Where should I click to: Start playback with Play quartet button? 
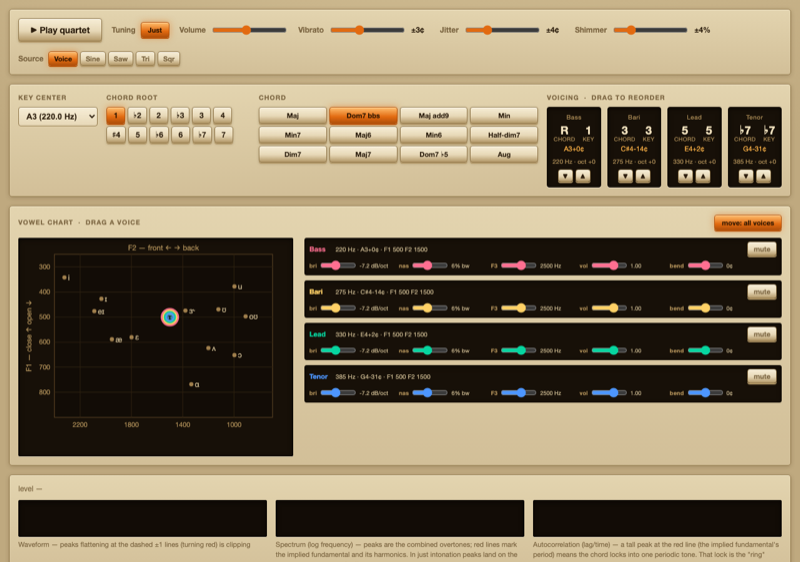(x=60, y=30)
